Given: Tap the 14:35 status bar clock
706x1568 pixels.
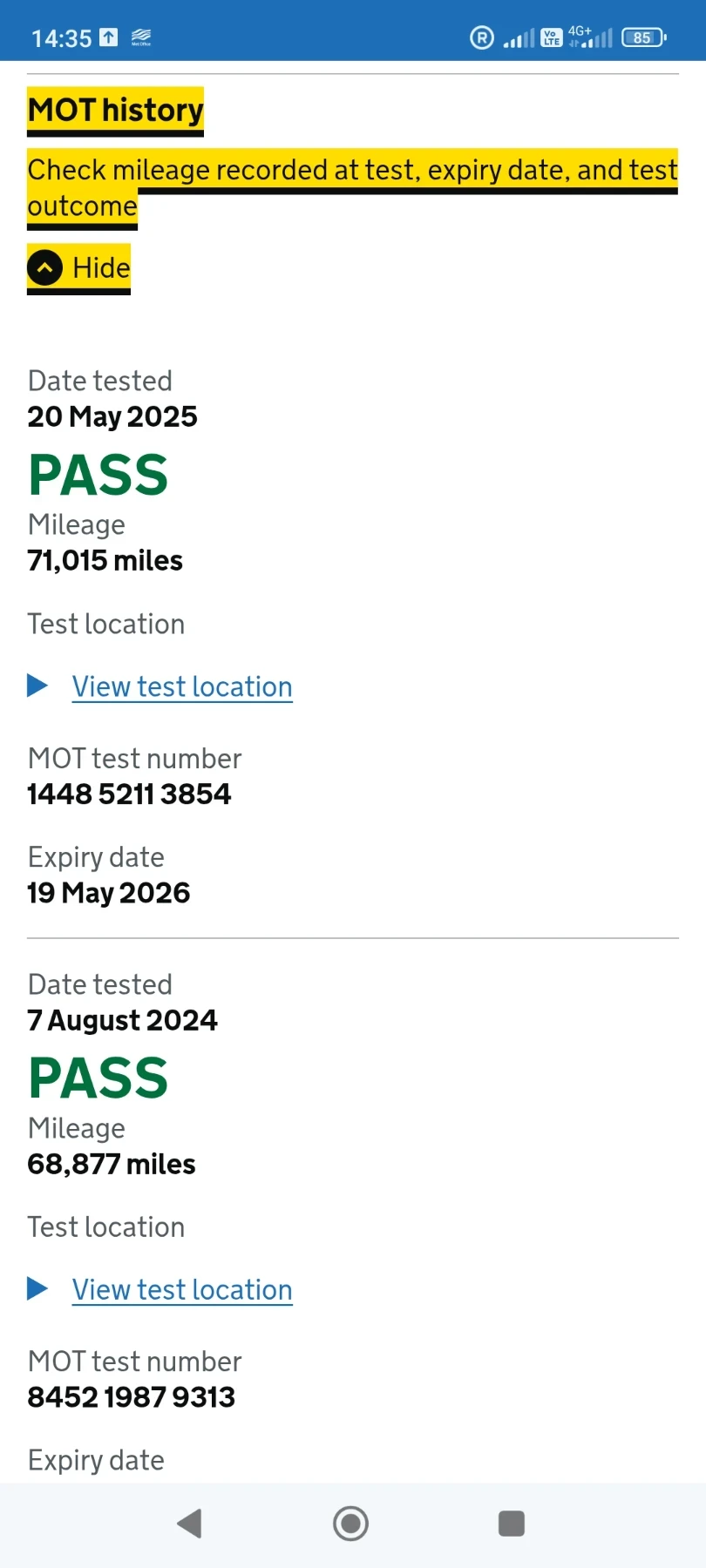Looking at the screenshot, I should [61, 38].
